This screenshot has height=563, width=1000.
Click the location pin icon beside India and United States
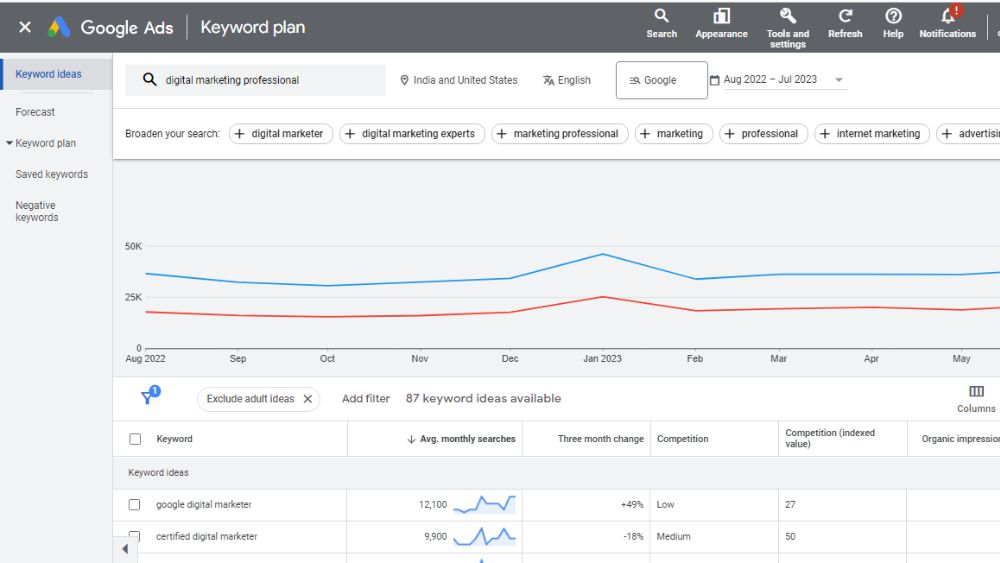404,80
